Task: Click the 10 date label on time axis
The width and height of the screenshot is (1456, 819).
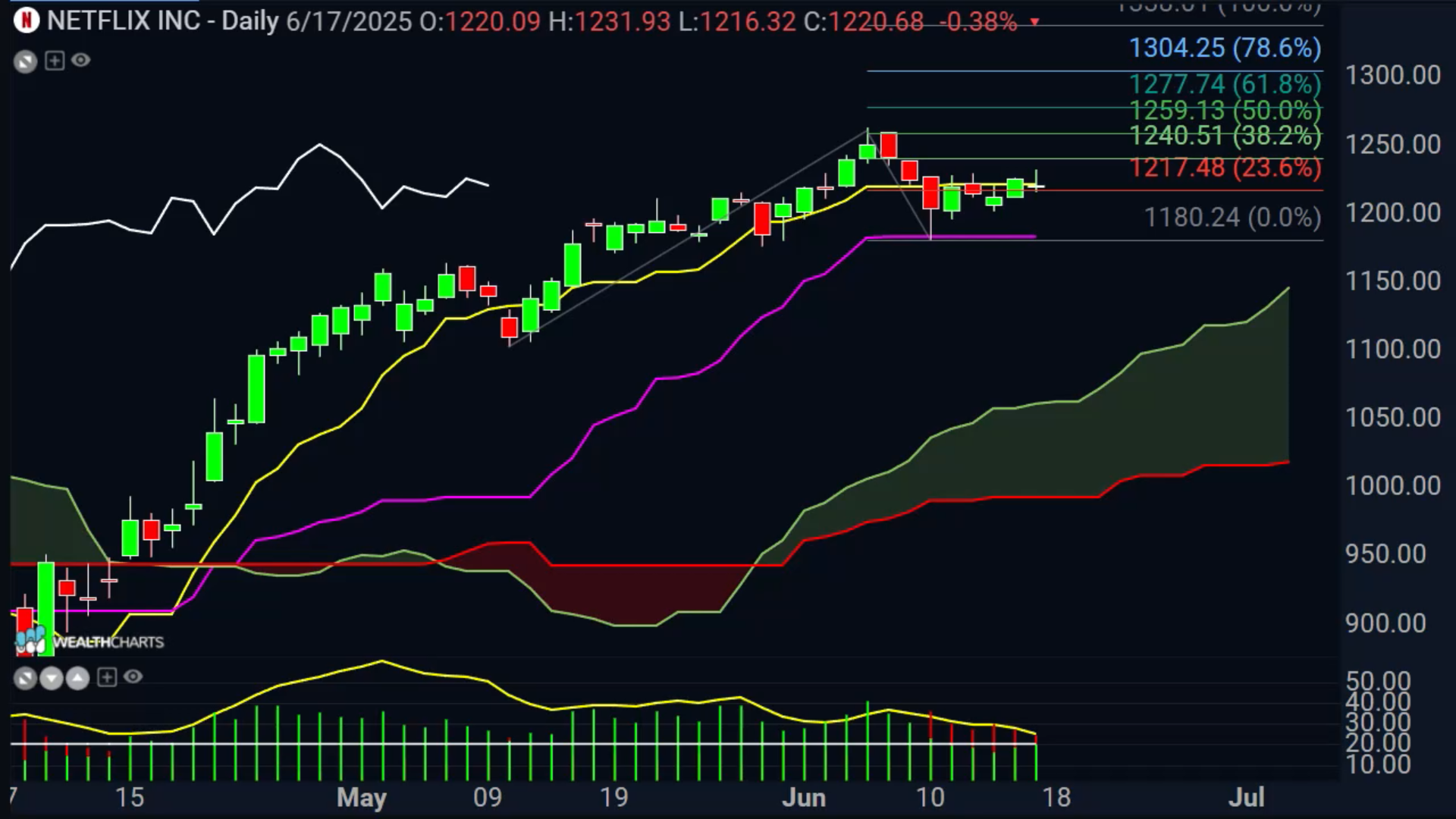Action: pos(930,798)
